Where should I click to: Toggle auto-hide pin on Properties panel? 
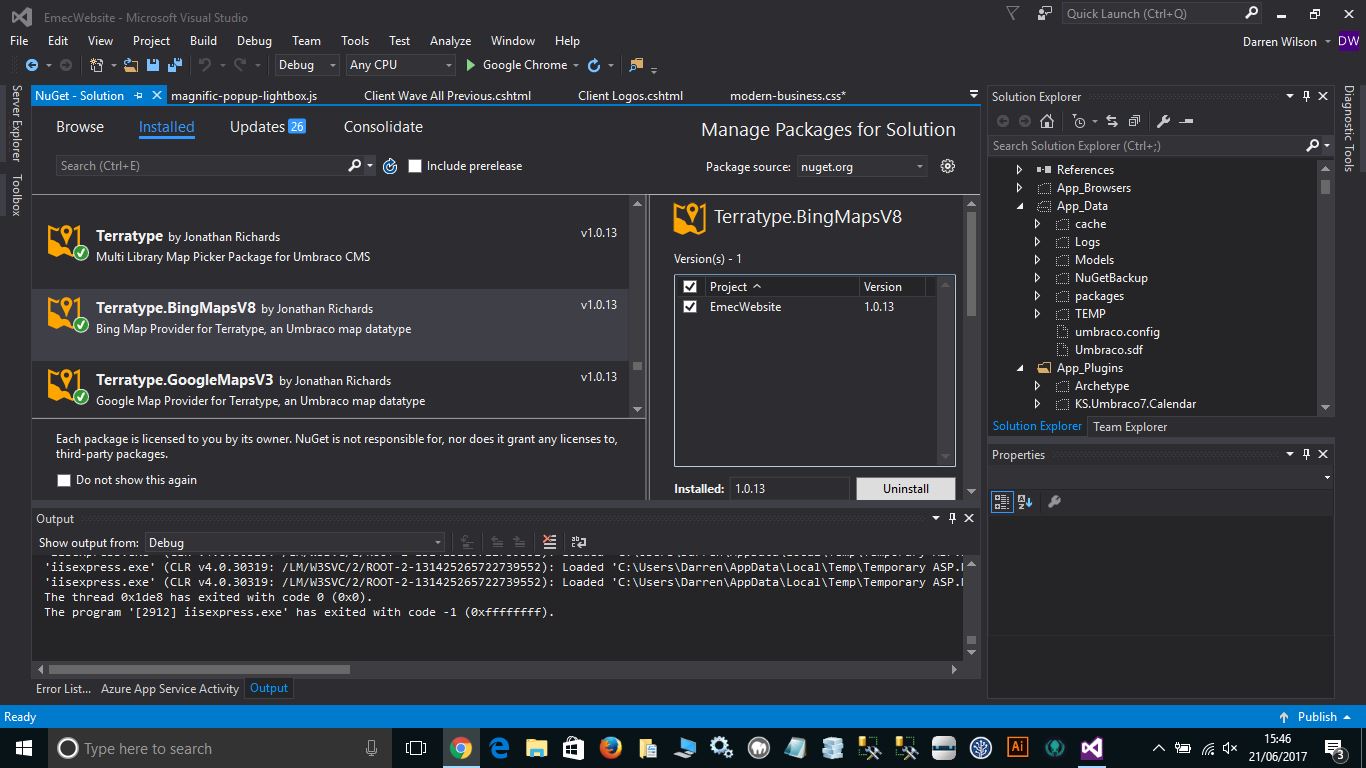[1305, 454]
